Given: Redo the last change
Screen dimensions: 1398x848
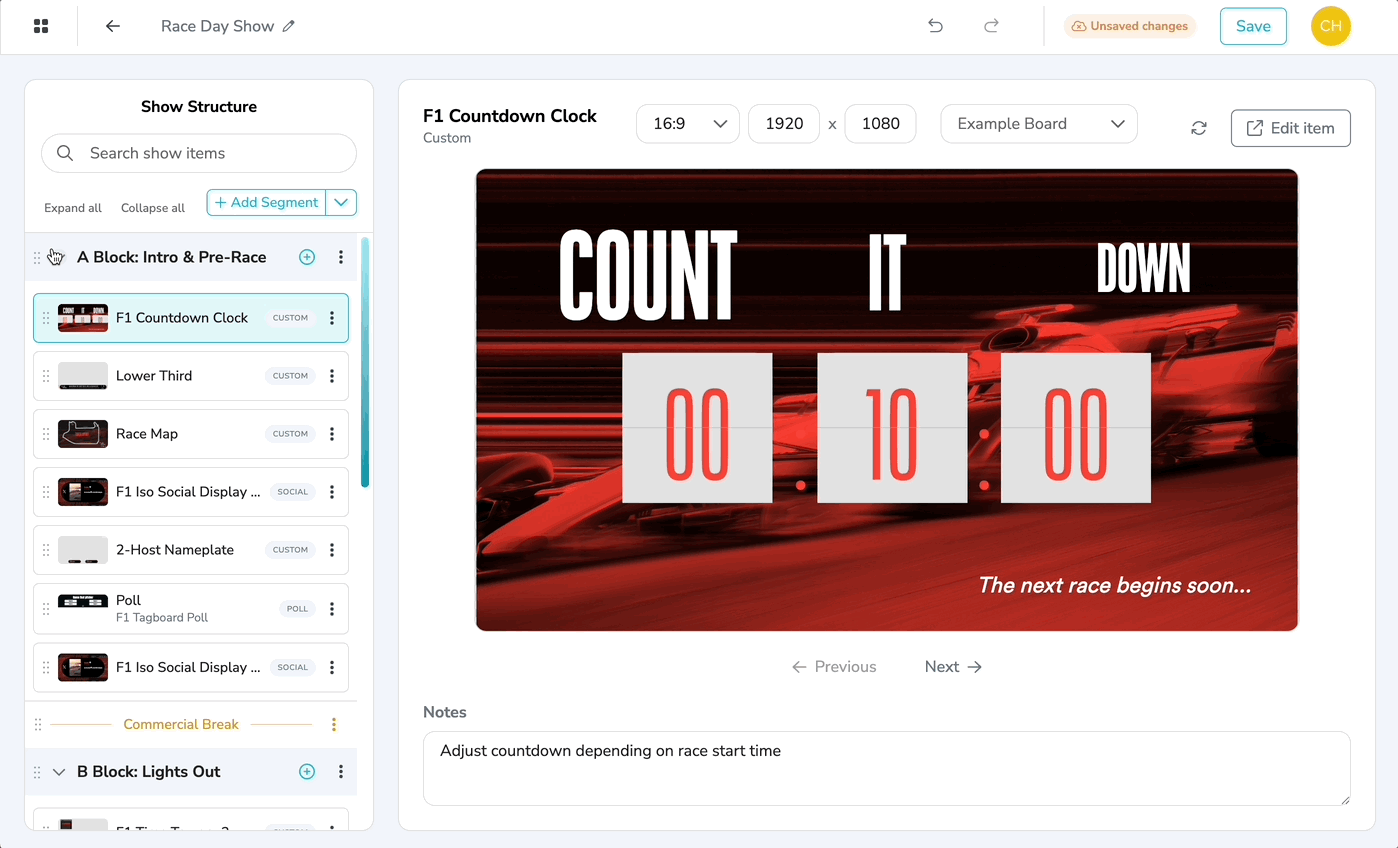Looking at the screenshot, I should point(992,26).
